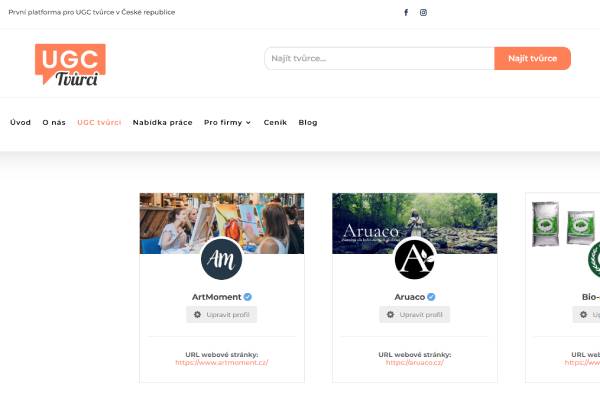The image size is (600, 400).
Task: Click 'První platforma pro UGC tvůrce' tagline
Action: click(92, 12)
